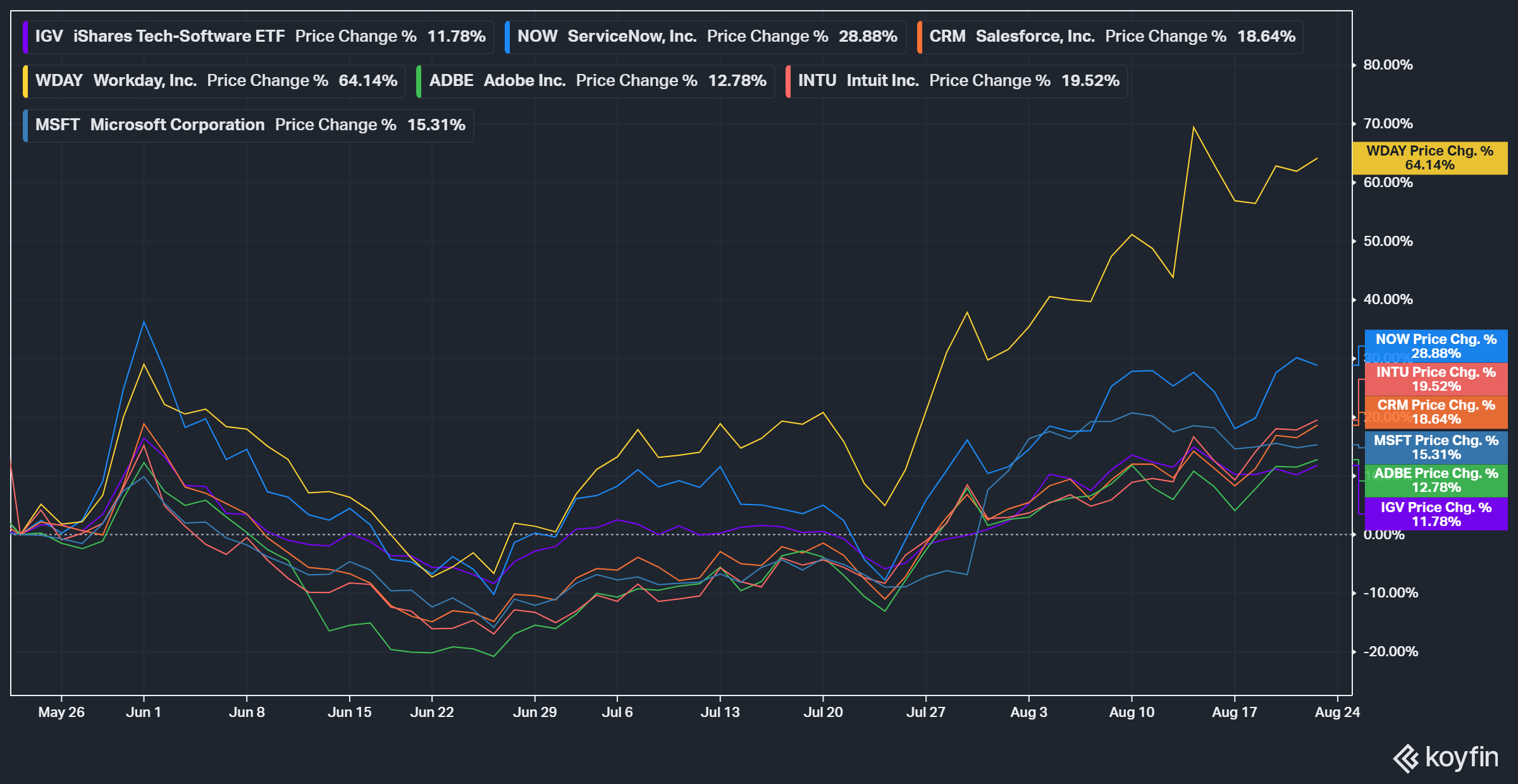Click the Jul 13 date label

click(720, 713)
